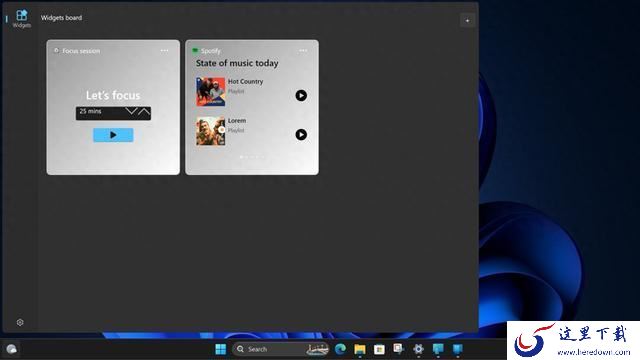The image size is (640, 360).
Task: Open Lorem playlist thumbnail
Action: (211, 131)
